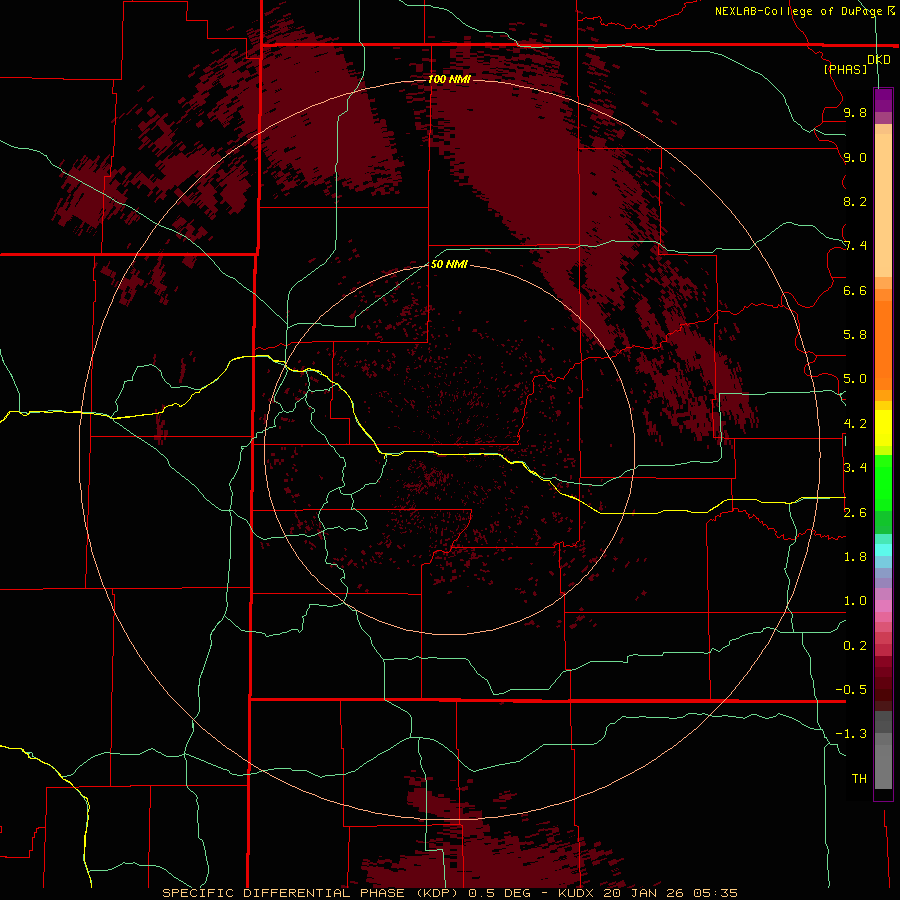The height and width of the screenshot is (900, 900).
Task: Click the -0.5 scale value
Action: (851, 690)
